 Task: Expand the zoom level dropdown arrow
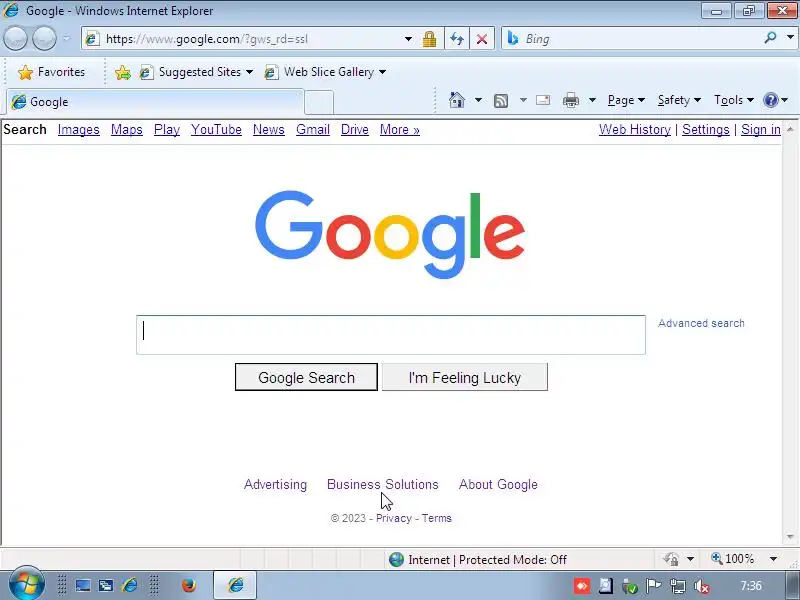[x=773, y=559]
